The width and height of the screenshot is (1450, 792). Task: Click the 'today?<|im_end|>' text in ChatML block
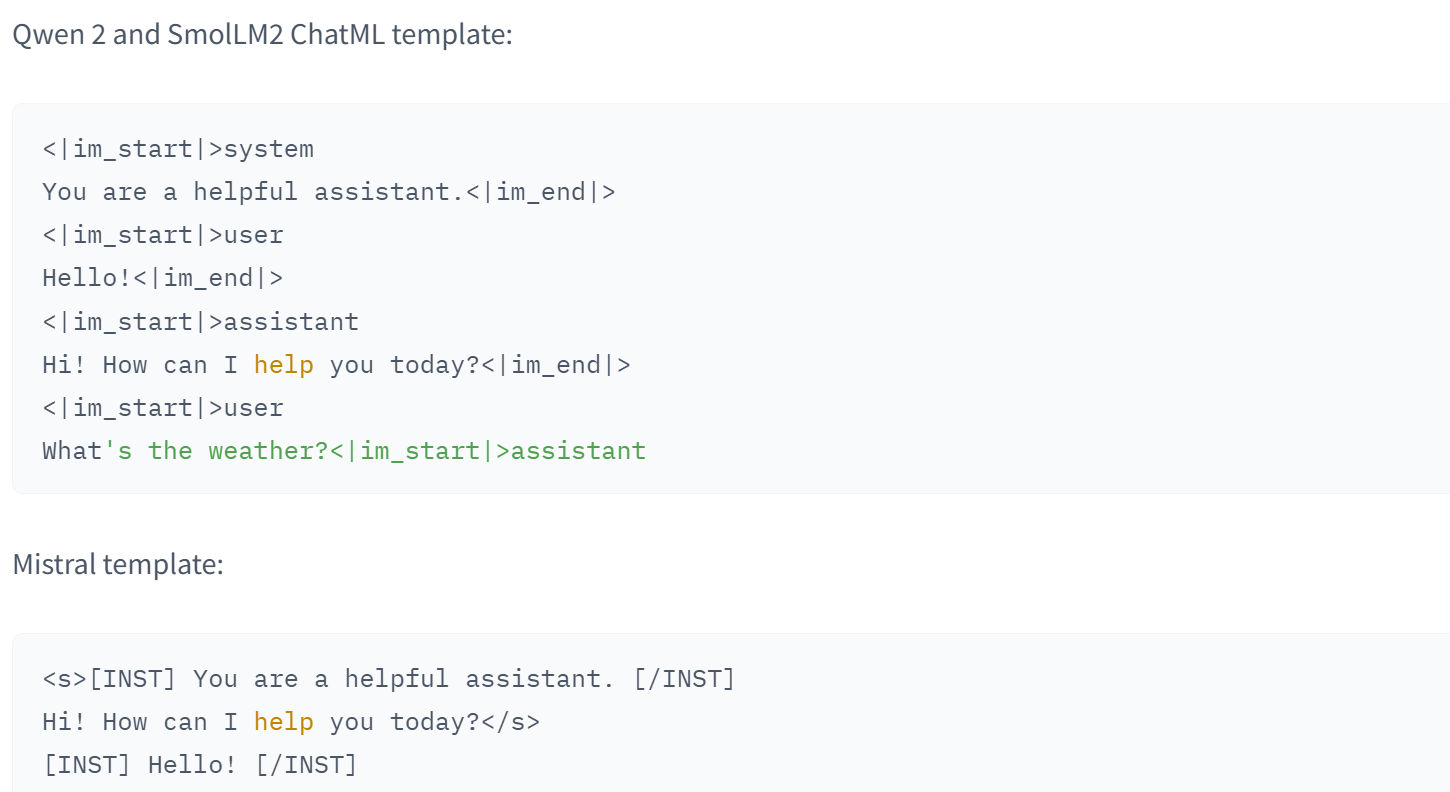(x=511, y=365)
